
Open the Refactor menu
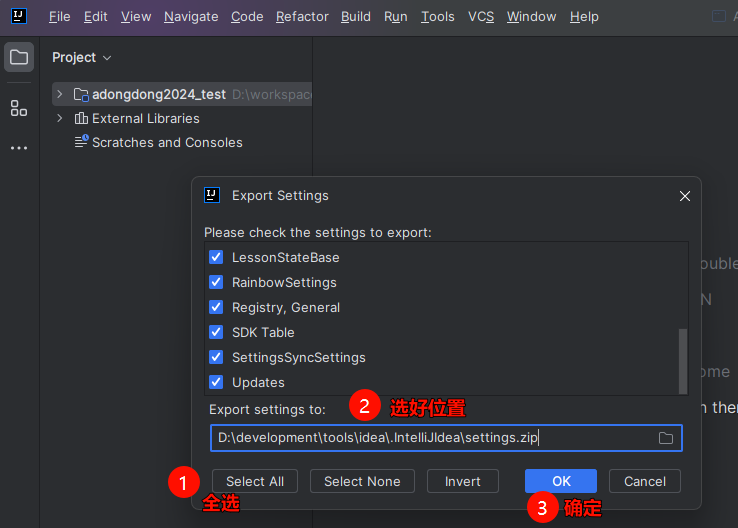(x=302, y=16)
